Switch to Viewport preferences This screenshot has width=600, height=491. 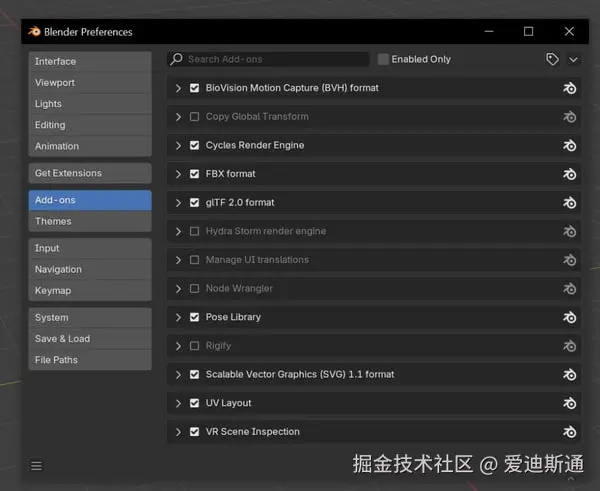(90, 83)
